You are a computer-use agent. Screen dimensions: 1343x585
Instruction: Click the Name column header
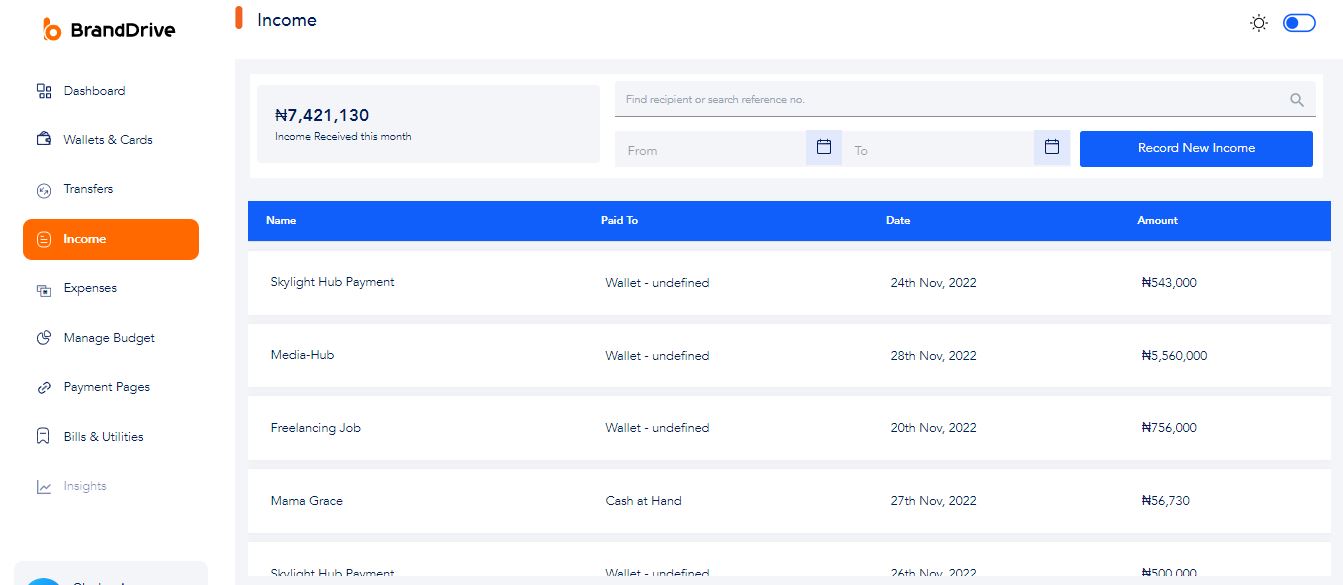click(281, 220)
